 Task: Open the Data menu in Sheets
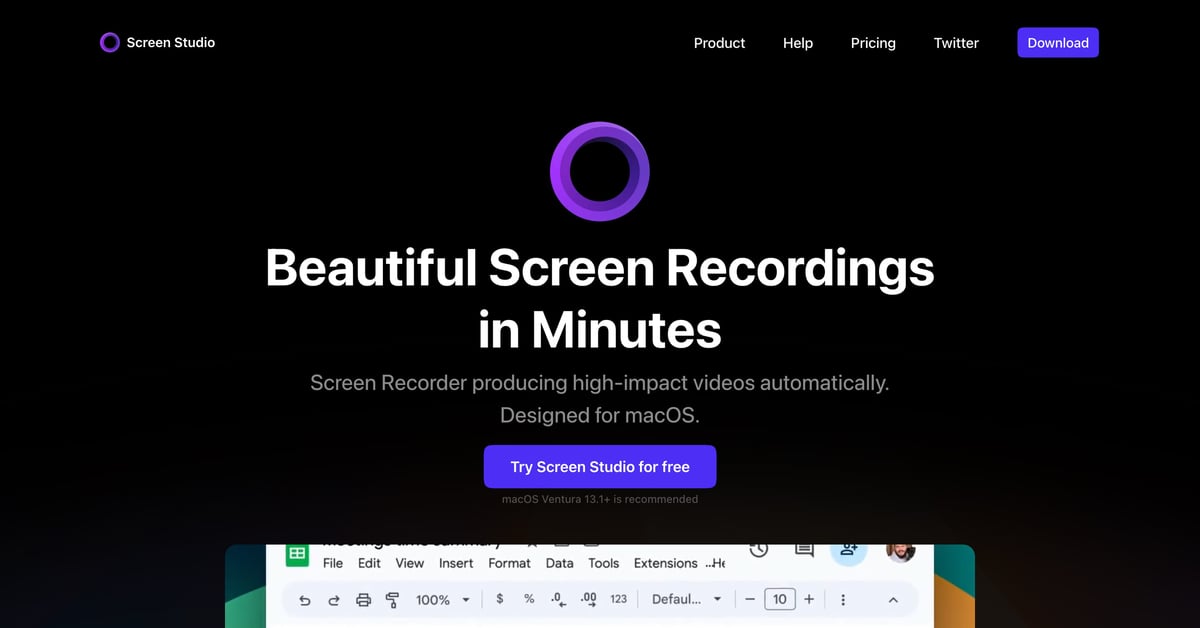click(560, 563)
